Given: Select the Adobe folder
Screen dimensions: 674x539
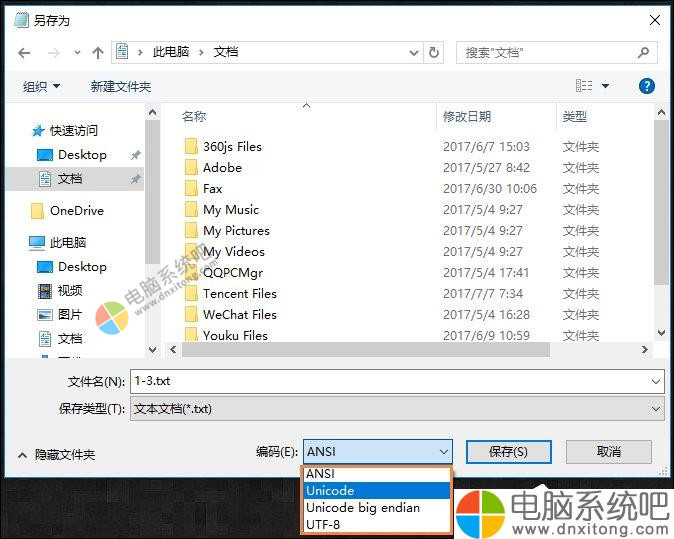Looking at the screenshot, I should (x=223, y=168).
